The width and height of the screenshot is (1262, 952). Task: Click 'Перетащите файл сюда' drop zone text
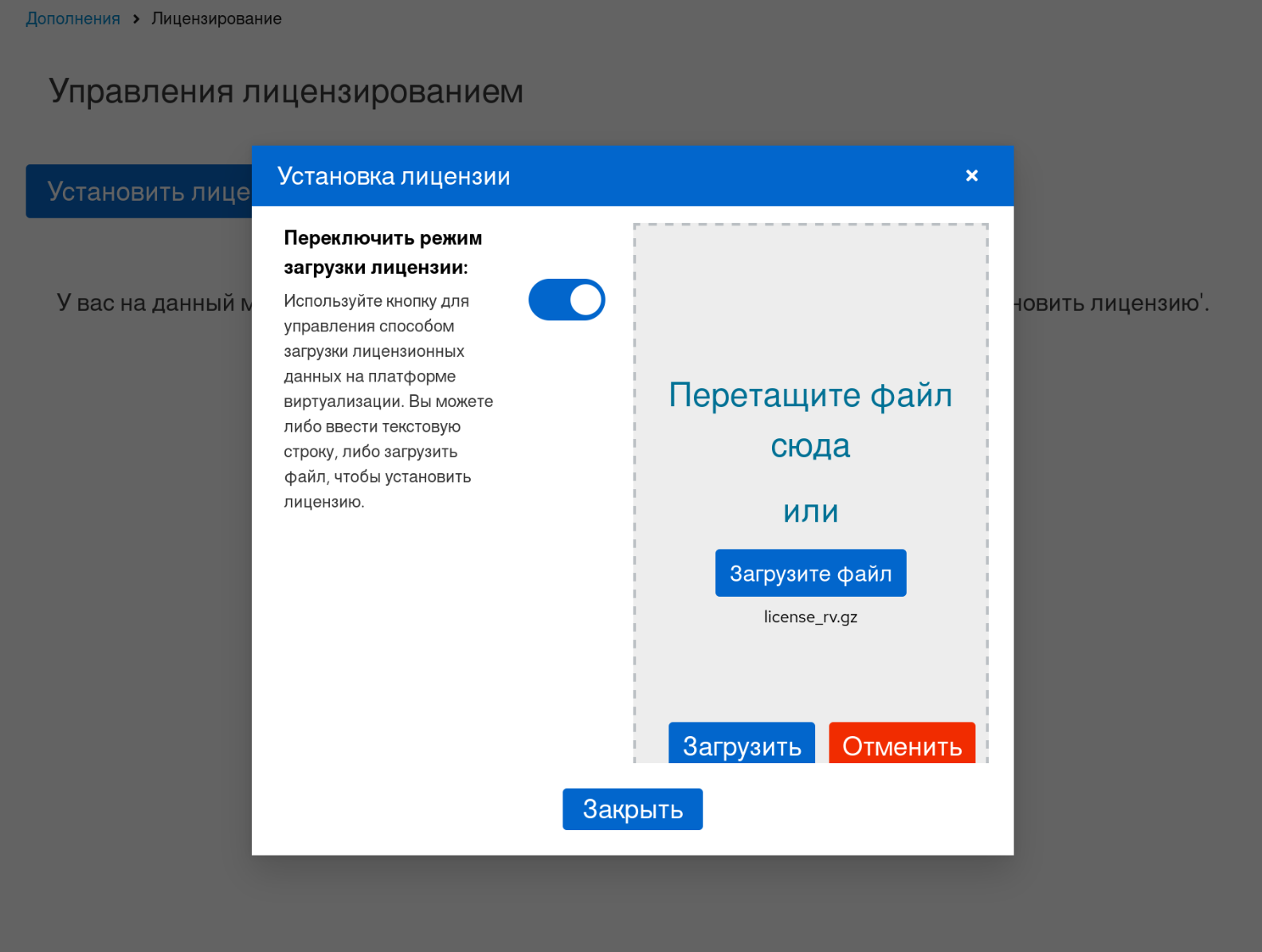pos(810,420)
